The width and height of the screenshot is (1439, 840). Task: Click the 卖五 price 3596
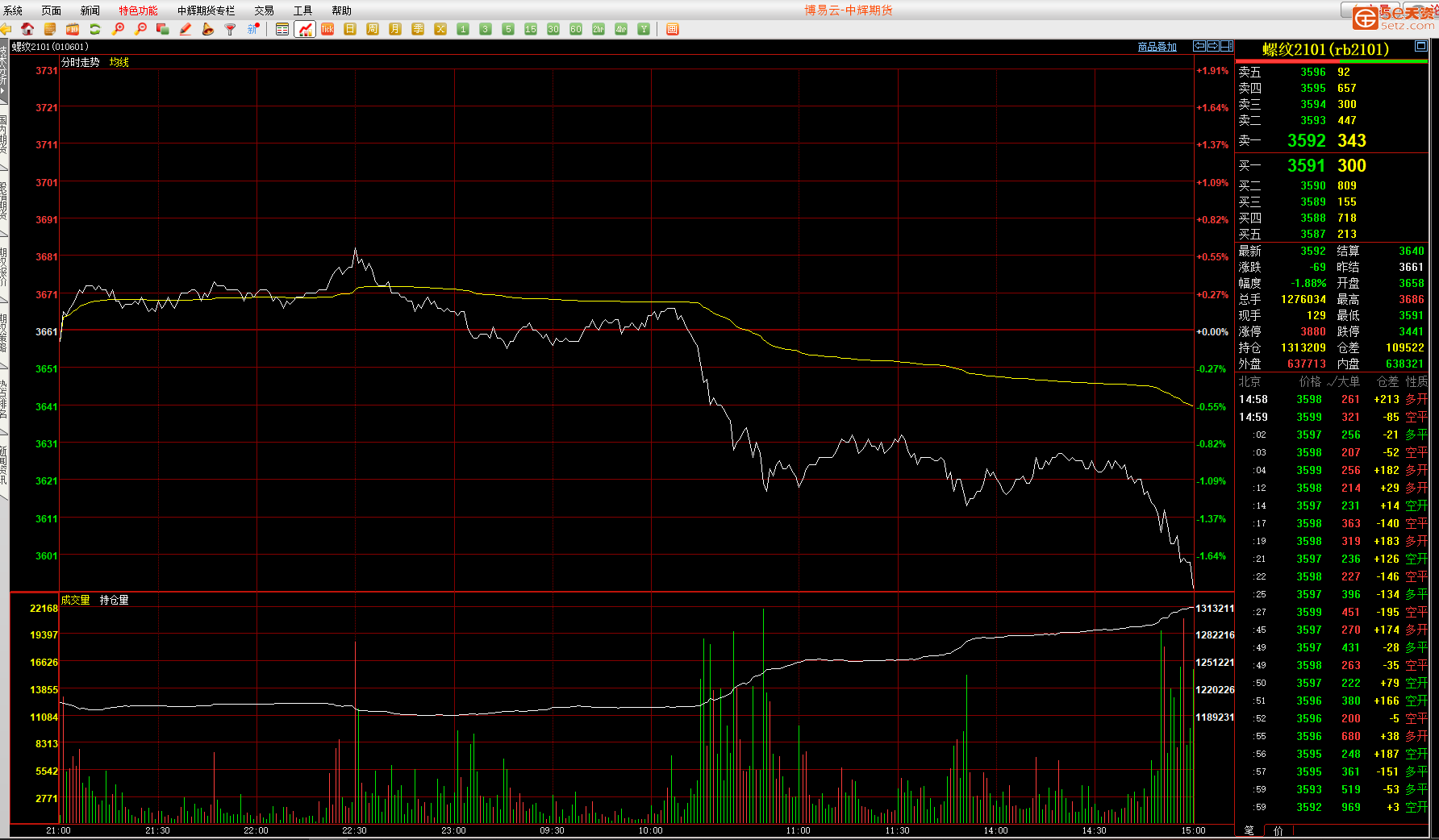pyautogui.click(x=1313, y=72)
